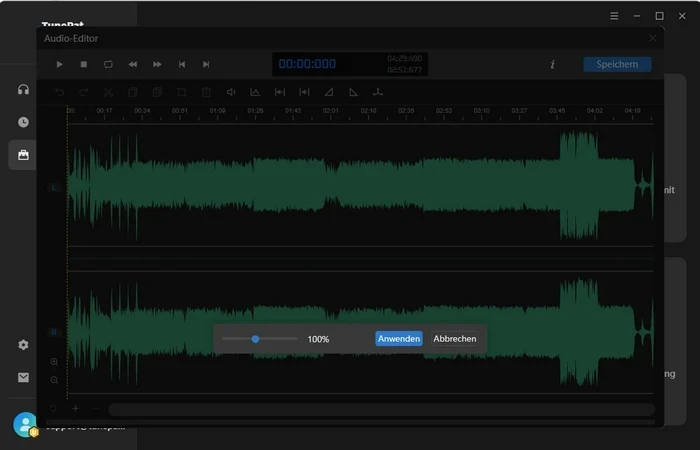Click the left channel waveform
Viewport: 700px width, 450px height.
pyautogui.click(x=360, y=185)
